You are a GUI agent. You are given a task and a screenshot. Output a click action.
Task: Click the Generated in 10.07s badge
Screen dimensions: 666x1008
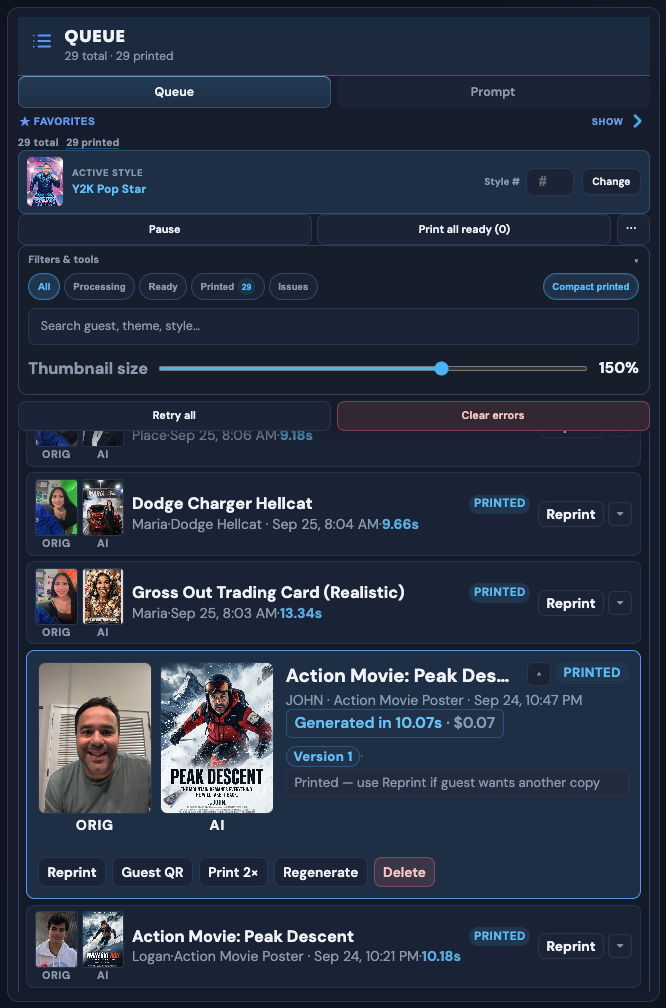pyautogui.click(x=395, y=723)
